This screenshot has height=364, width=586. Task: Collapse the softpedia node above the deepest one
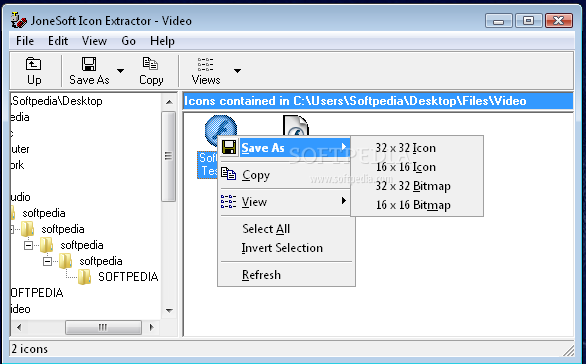click(28, 245)
